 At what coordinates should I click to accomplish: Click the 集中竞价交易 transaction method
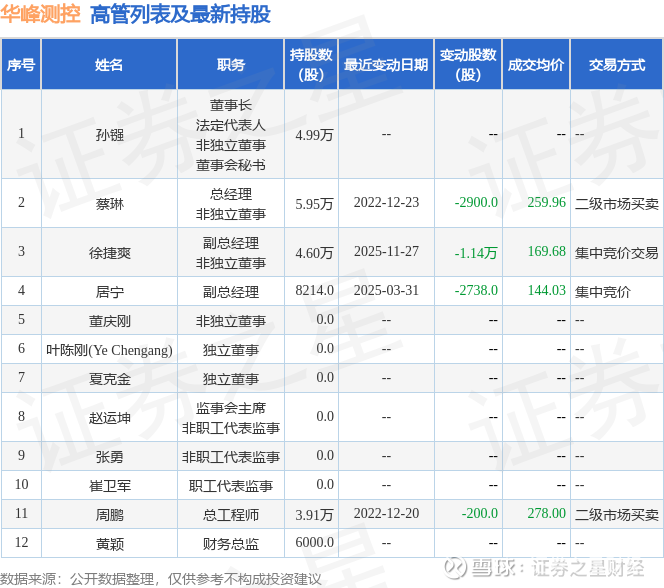tap(617, 253)
